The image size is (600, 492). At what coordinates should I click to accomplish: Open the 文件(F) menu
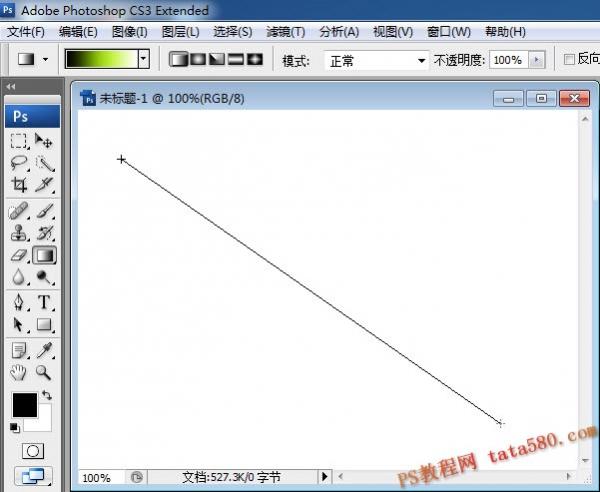pos(26,32)
